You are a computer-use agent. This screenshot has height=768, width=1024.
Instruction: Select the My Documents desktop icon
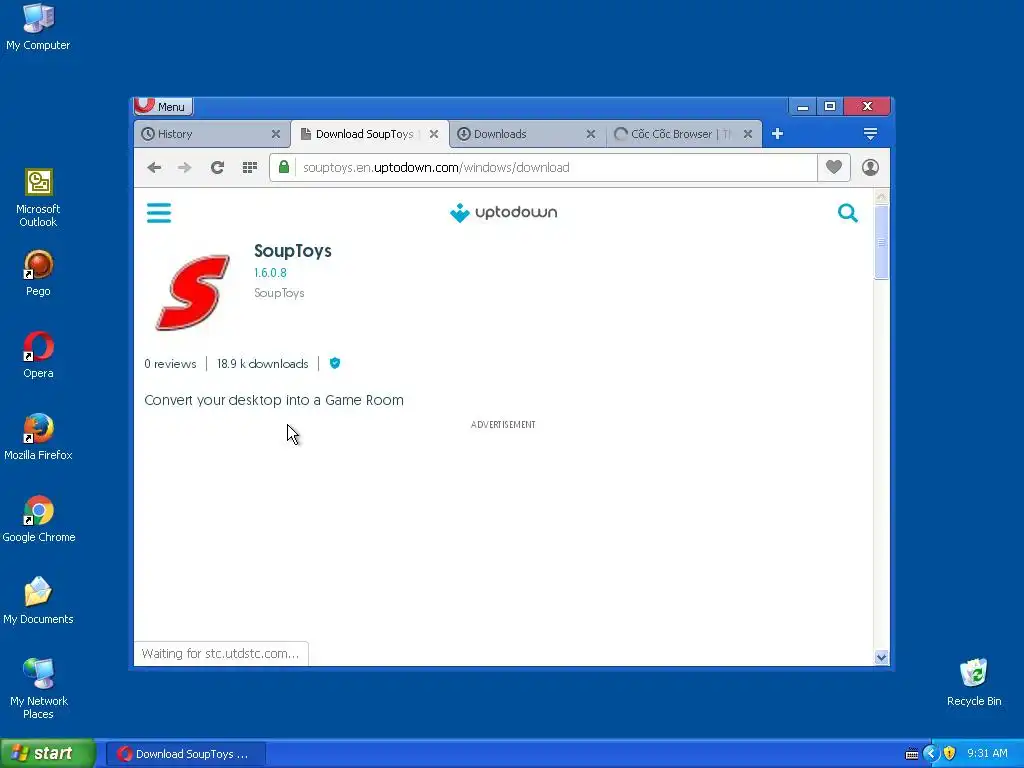pos(38,601)
